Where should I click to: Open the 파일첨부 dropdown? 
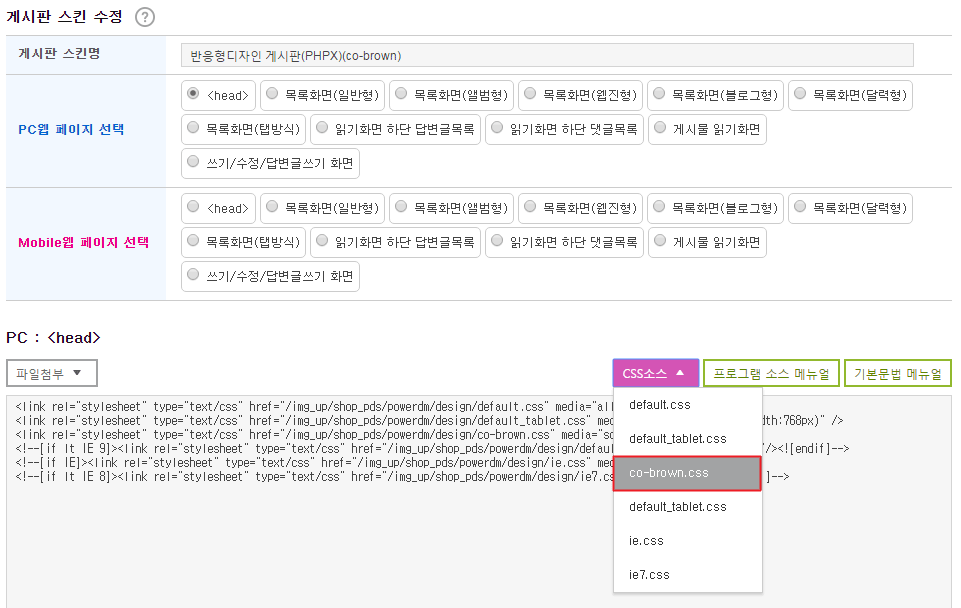coord(52,373)
